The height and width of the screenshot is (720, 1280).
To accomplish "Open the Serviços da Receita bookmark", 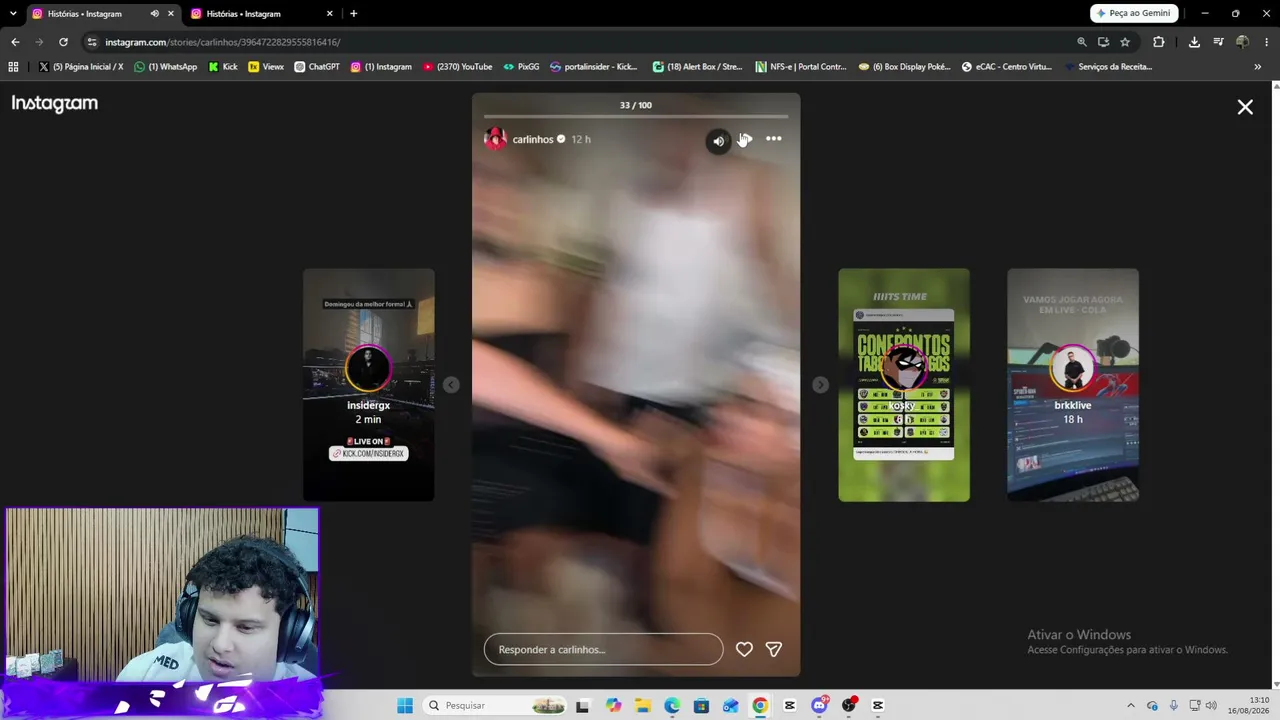I will (x=1108, y=67).
